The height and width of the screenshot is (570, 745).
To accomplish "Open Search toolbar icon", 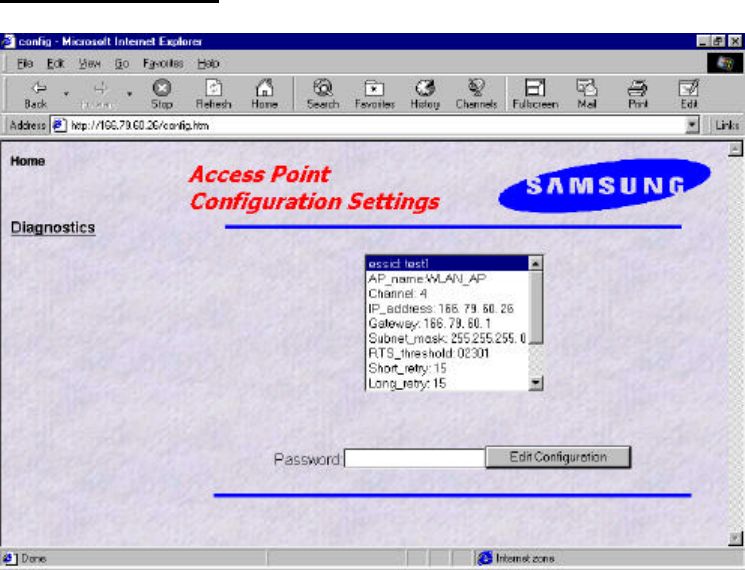I will 323,88.
